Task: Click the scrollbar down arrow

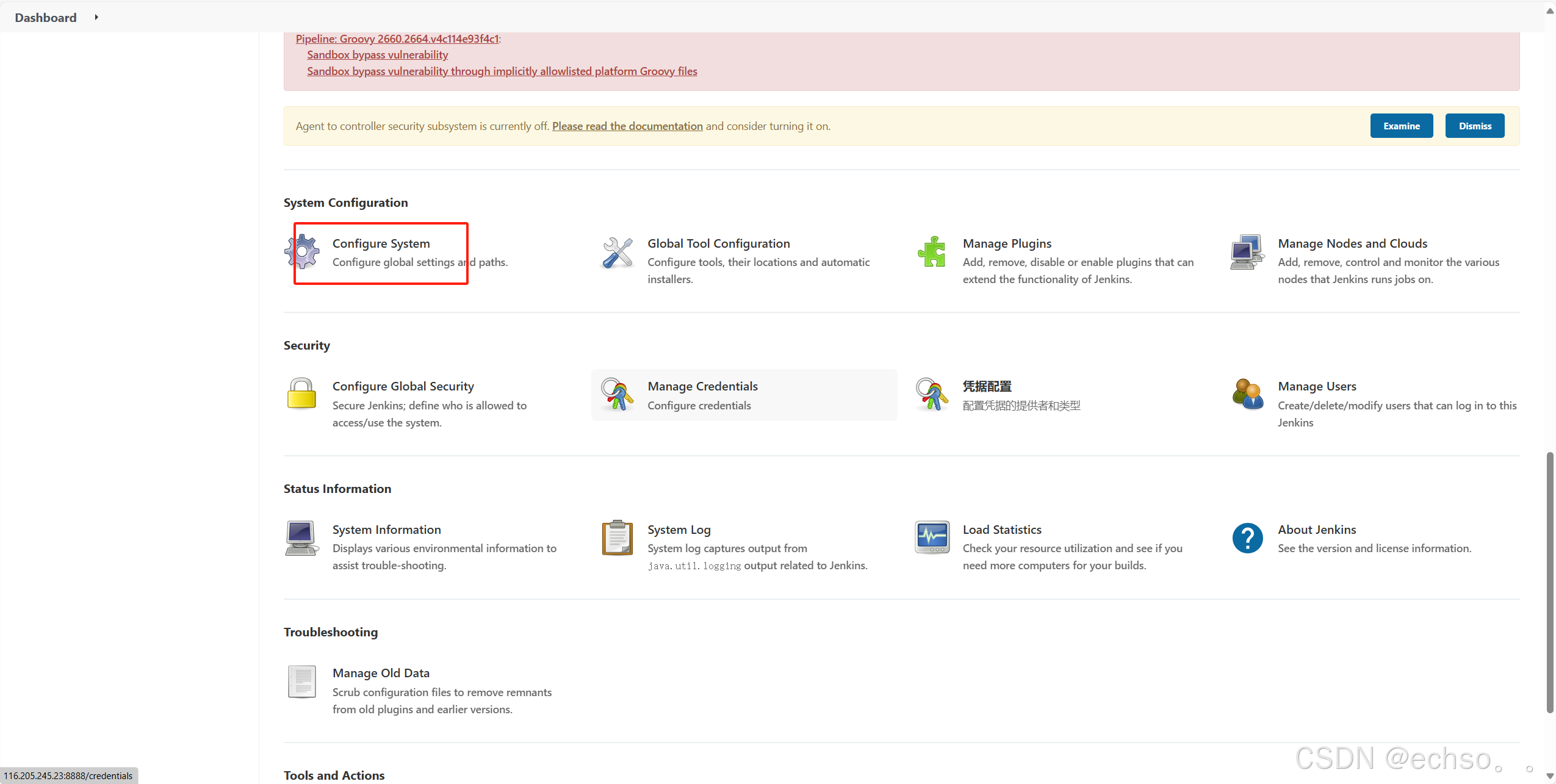Action: (x=1550, y=777)
